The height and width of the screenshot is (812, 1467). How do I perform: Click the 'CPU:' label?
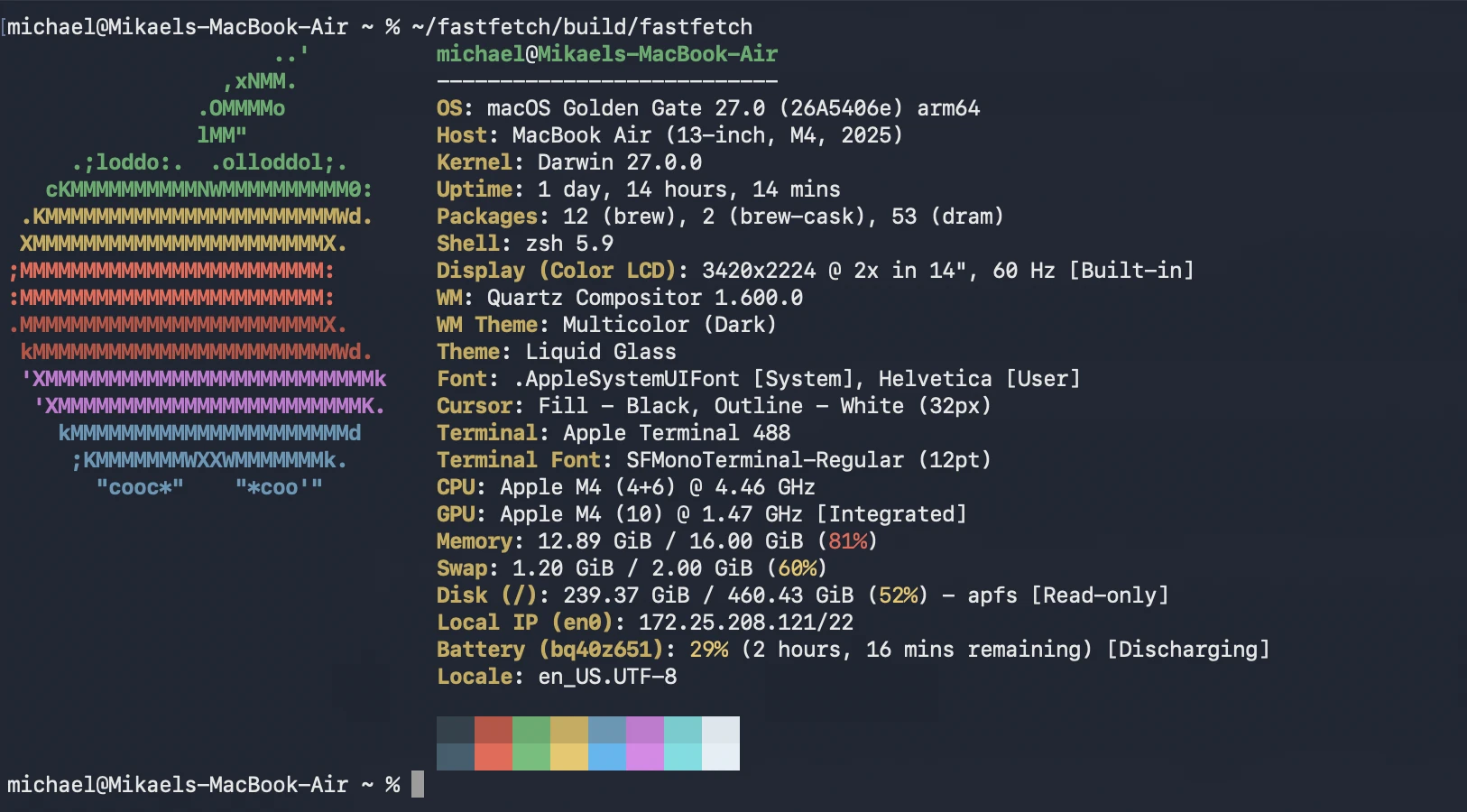[x=461, y=487]
